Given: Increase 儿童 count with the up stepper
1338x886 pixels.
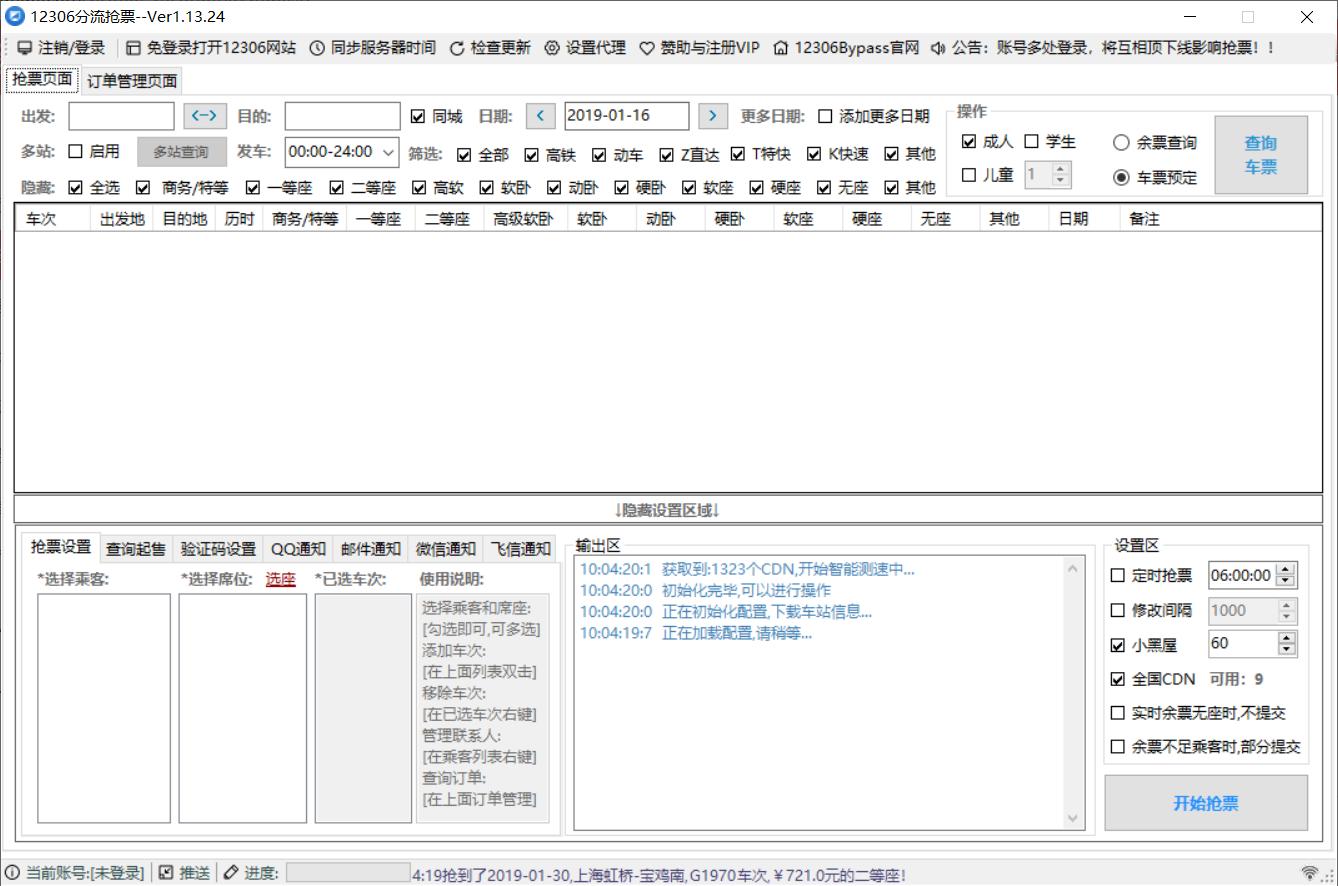Looking at the screenshot, I should click(1062, 169).
